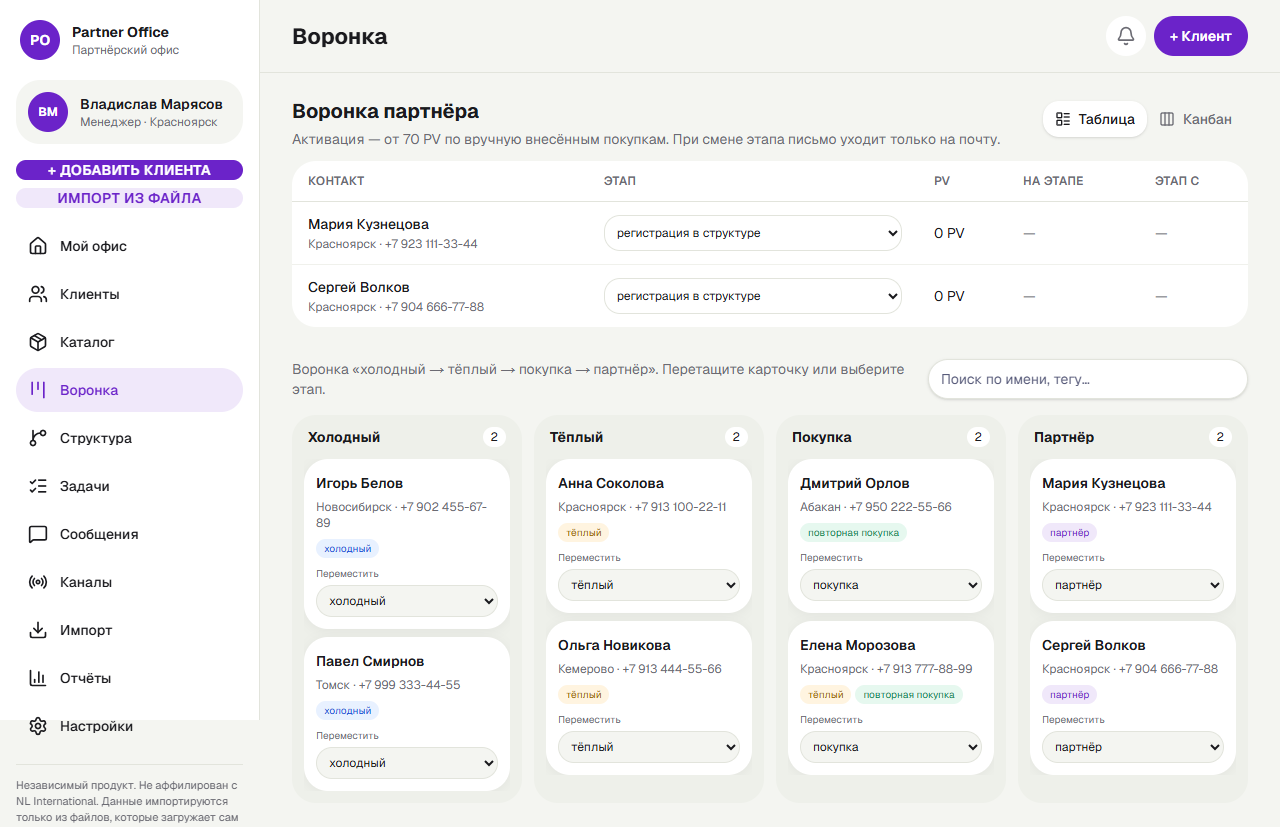The image size is (1280, 827).
Task: Select the Каталог box icon
Action: pyautogui.click(x=38, y=342)
